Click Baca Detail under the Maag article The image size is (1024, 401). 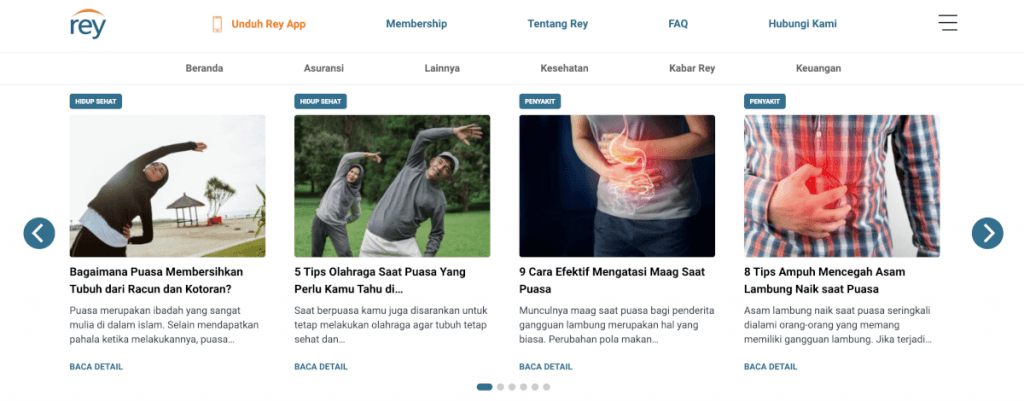(545, 367)
